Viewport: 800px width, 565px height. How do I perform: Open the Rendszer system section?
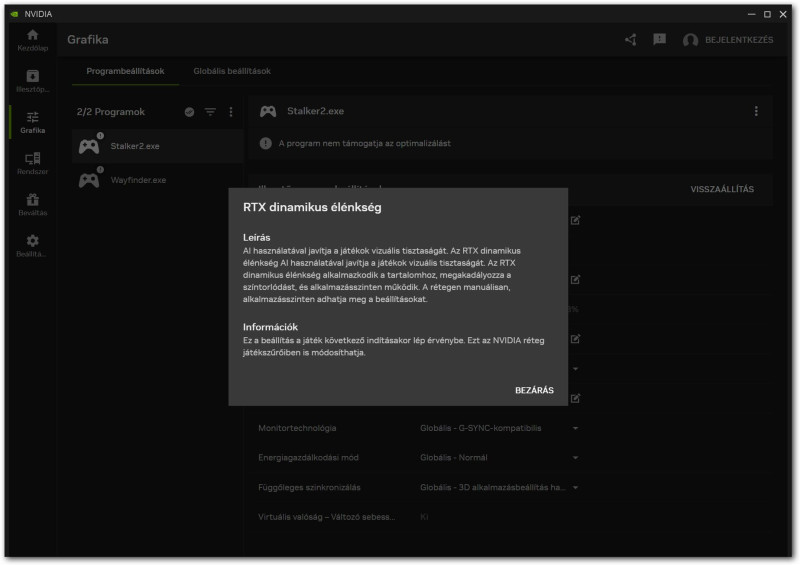[33, 163]
